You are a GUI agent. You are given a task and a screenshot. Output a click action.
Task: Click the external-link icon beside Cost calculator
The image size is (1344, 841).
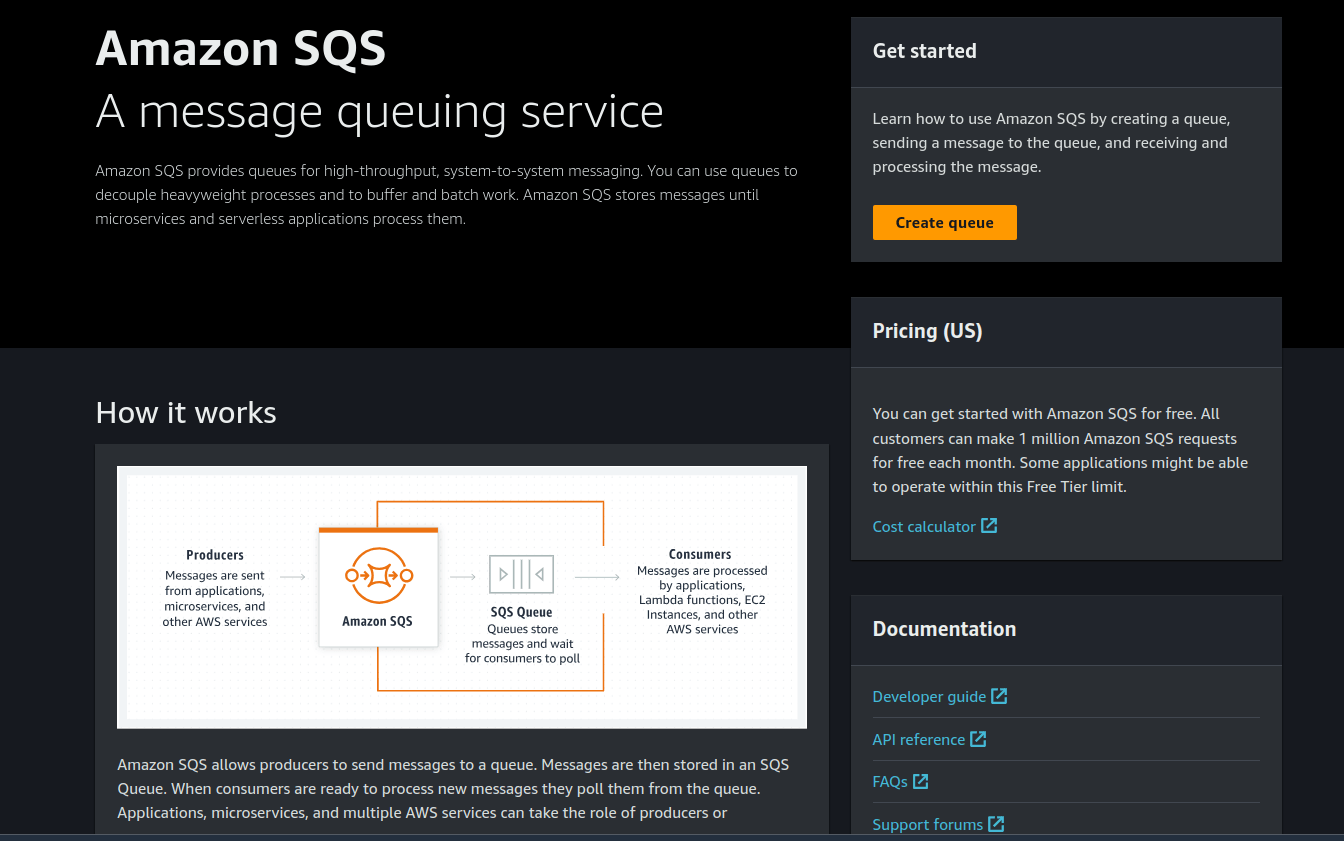click(x=989, y=525)
